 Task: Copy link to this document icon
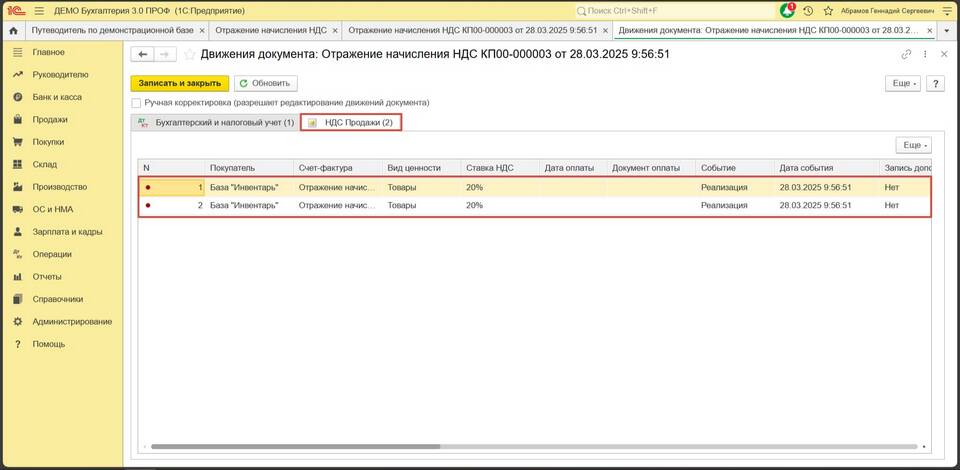(906, 54)
